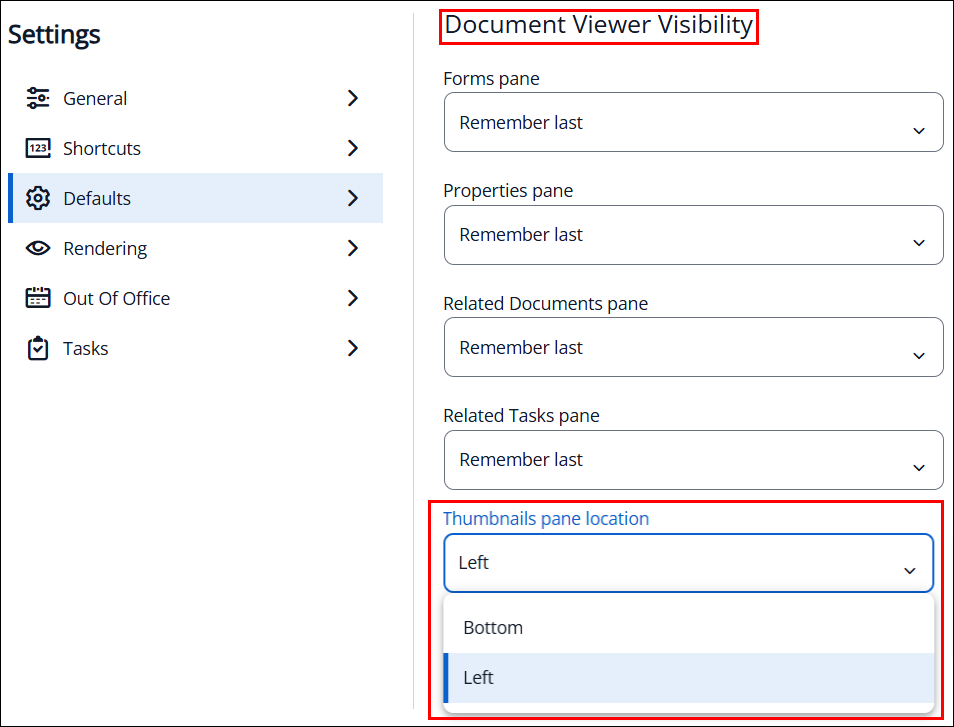Image resolution: width=954 pixels, height=727 pixels.
Task: Open the Properties pane dropdown
Action: [x=694, y=235]
